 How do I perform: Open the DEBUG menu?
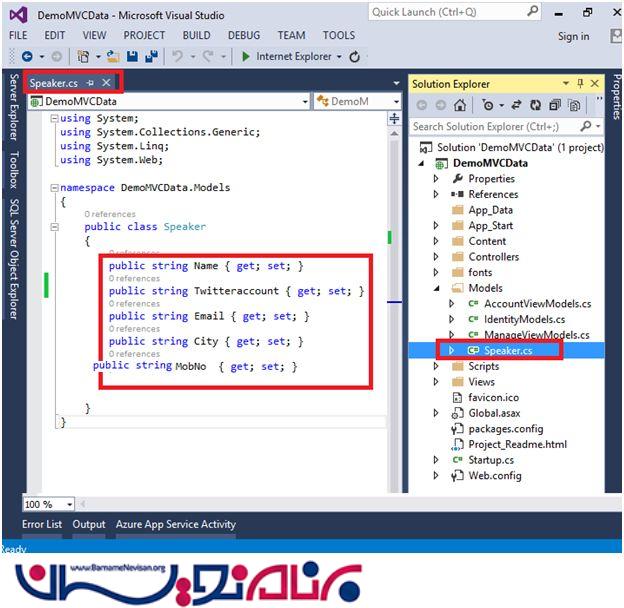click(243, 35)
